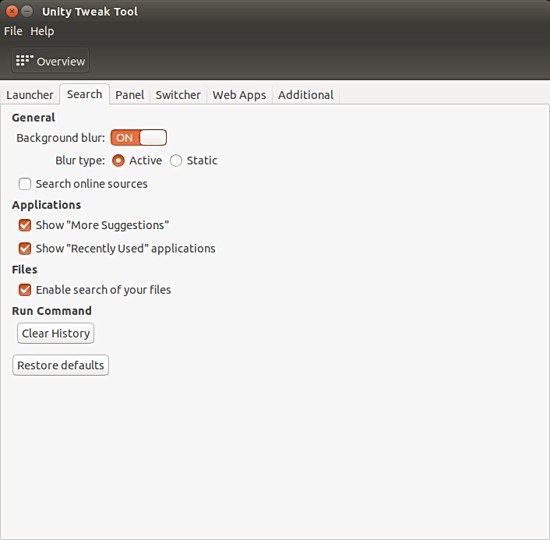
Task: Click the Blur type label
Action: click(x=80, y=161)
